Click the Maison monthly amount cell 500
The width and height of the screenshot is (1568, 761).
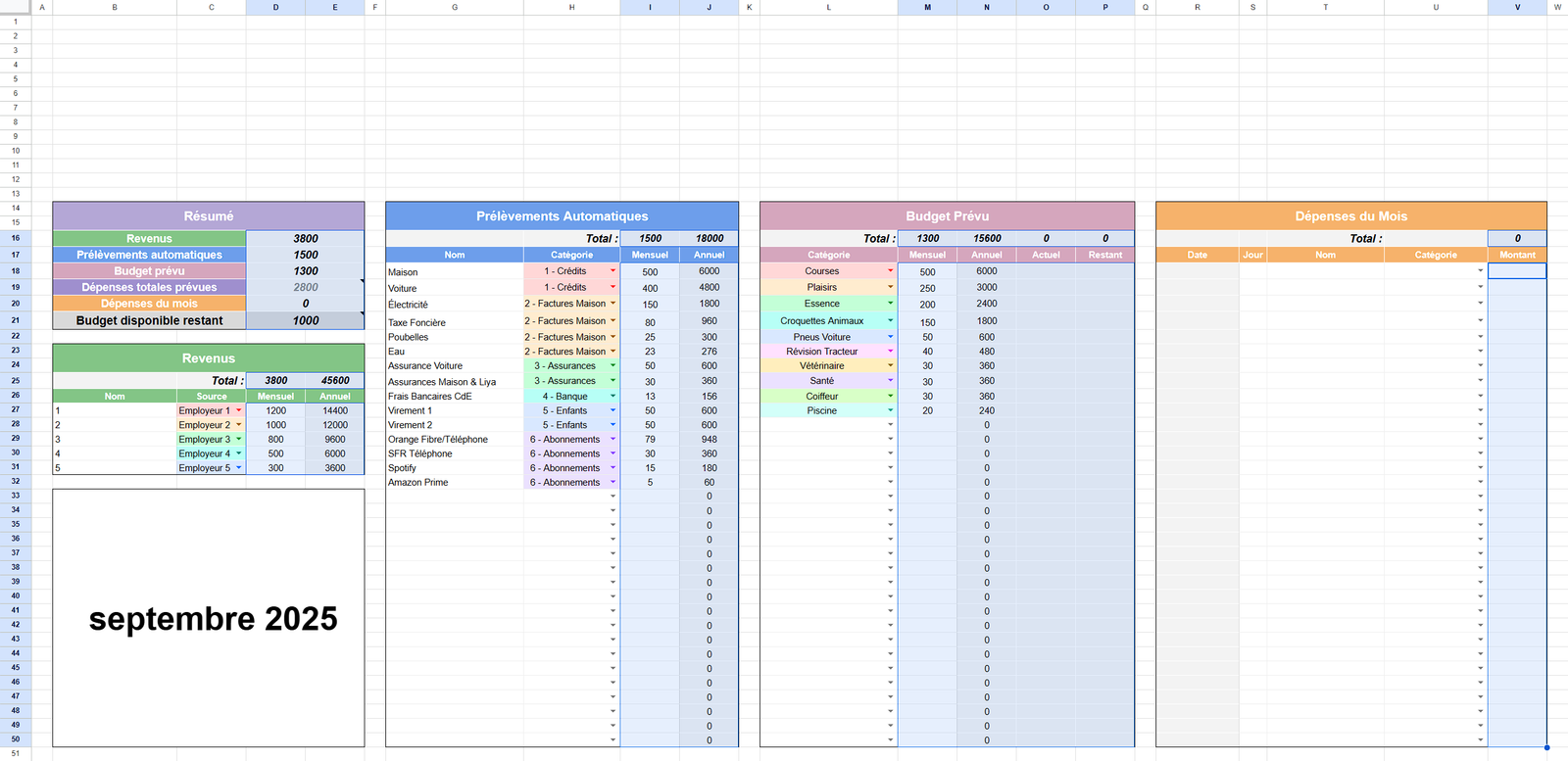(650, 272)
